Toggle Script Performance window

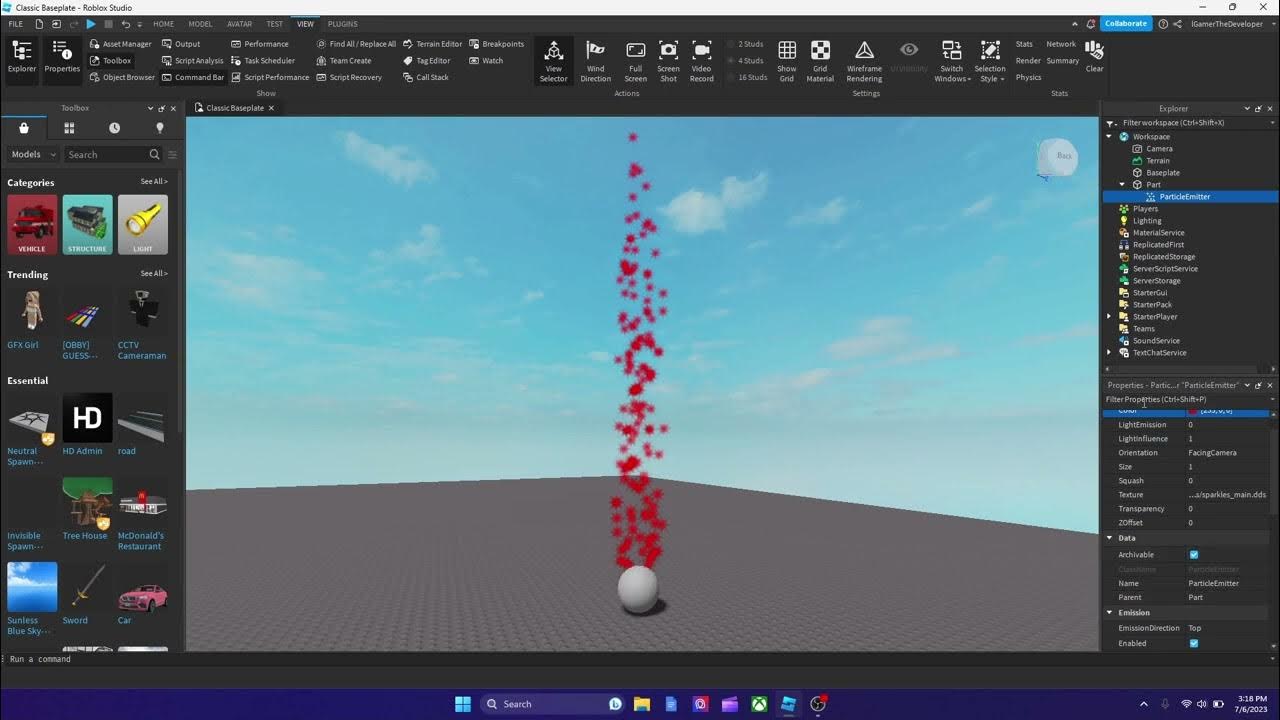(270, 77)
